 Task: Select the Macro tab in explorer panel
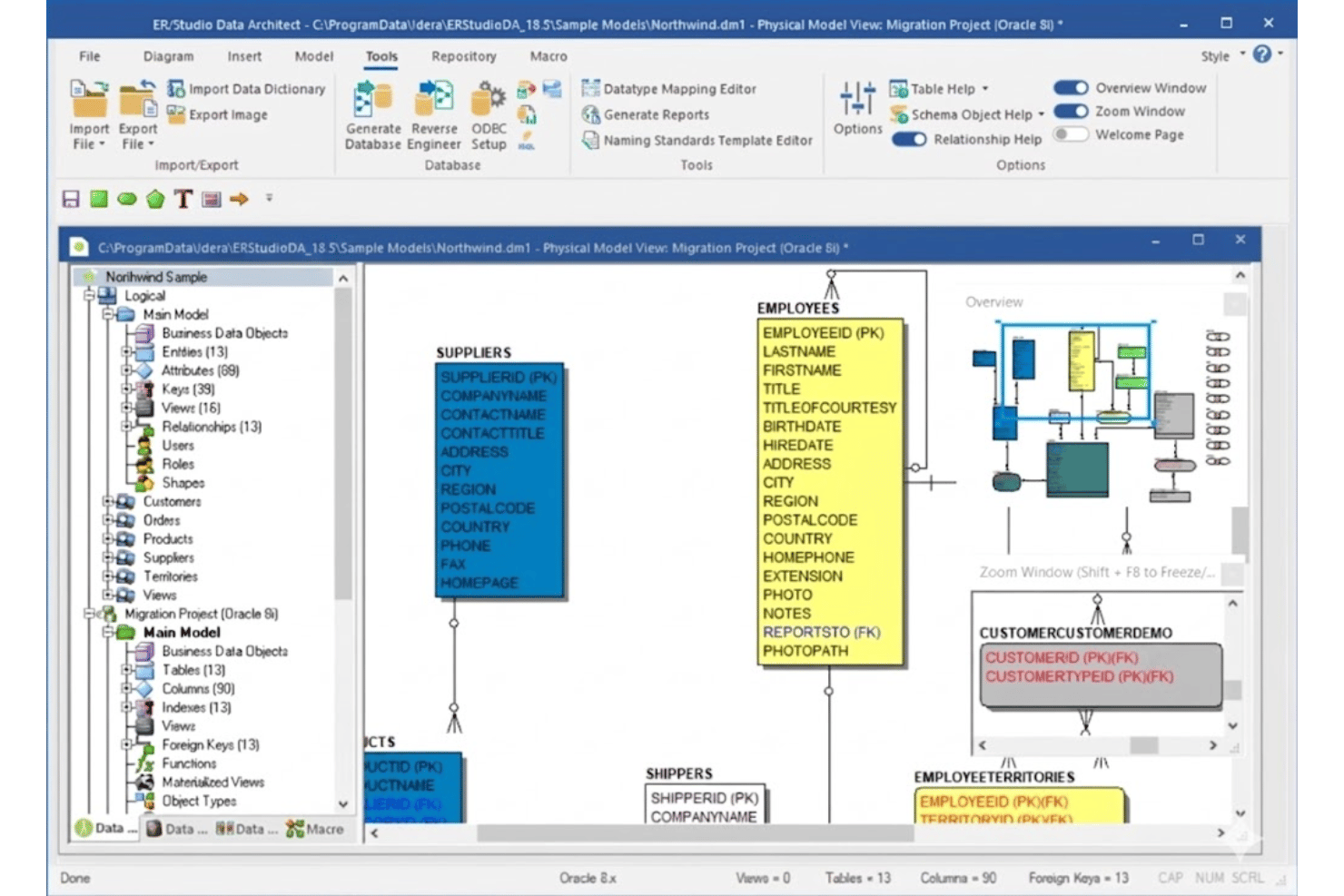[315, 829]
